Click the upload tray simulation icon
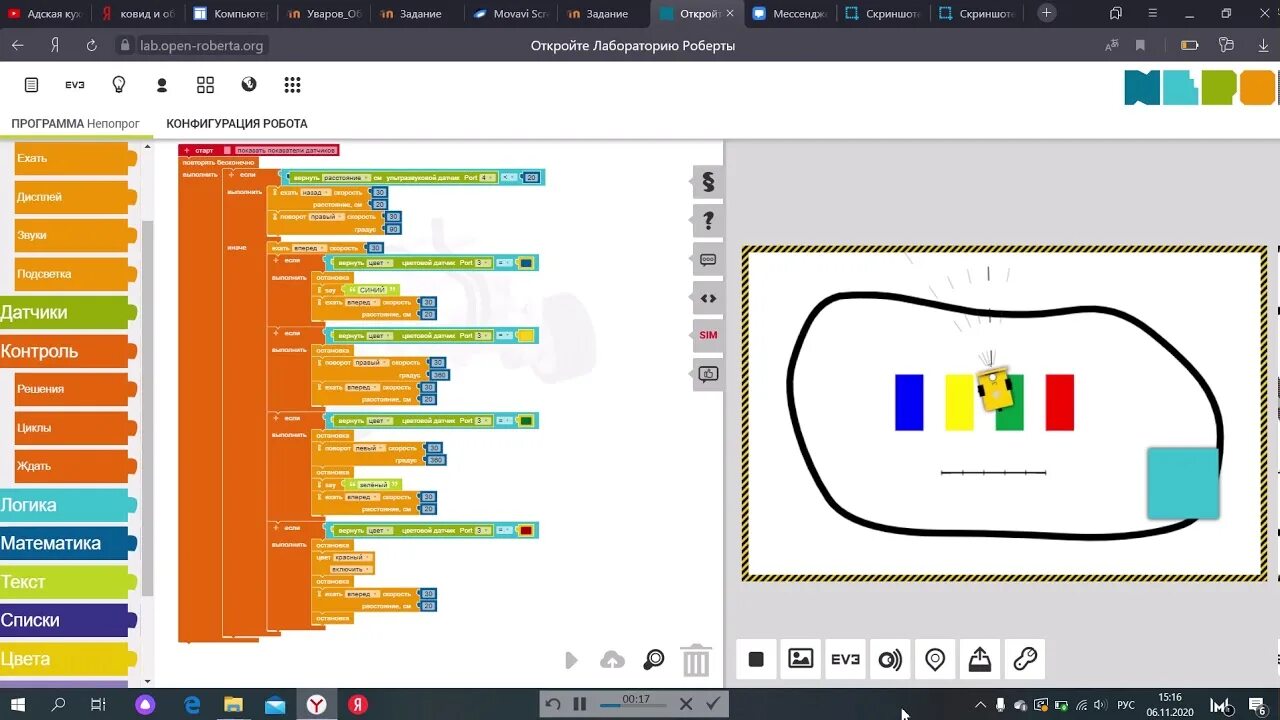 point(980,659)
